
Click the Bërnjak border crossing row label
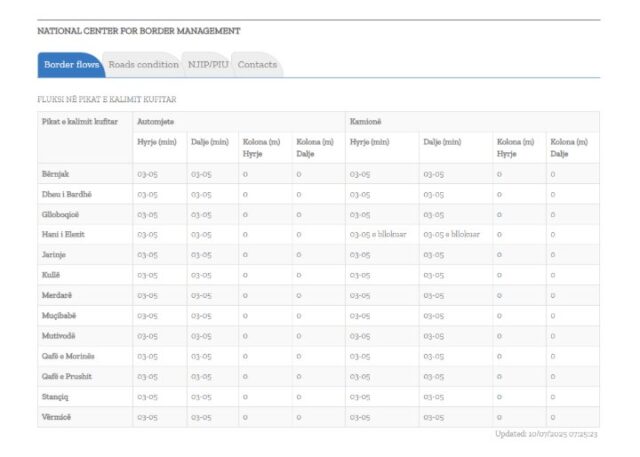coord(55,174)
